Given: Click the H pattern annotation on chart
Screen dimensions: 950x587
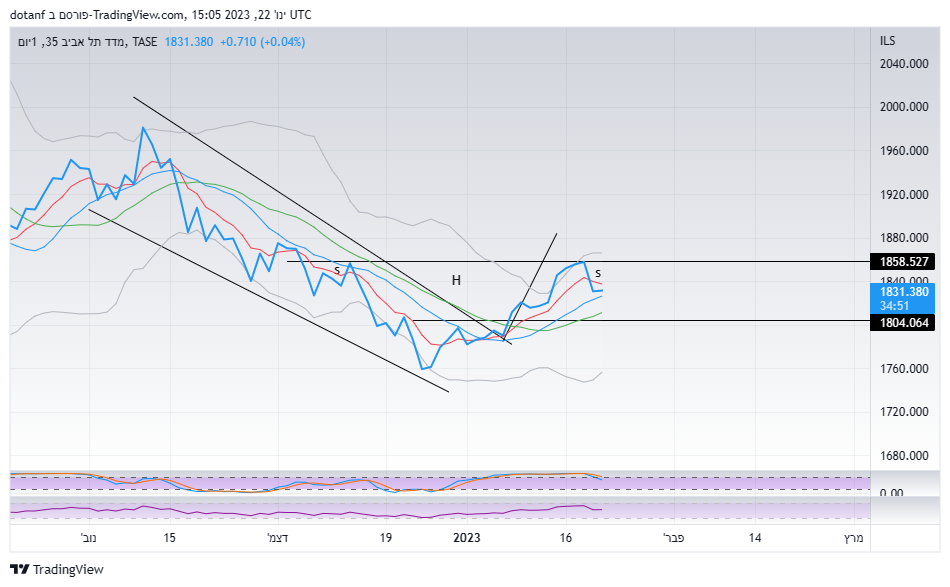Looking at the screenshot, I should [x=456, y=280].
